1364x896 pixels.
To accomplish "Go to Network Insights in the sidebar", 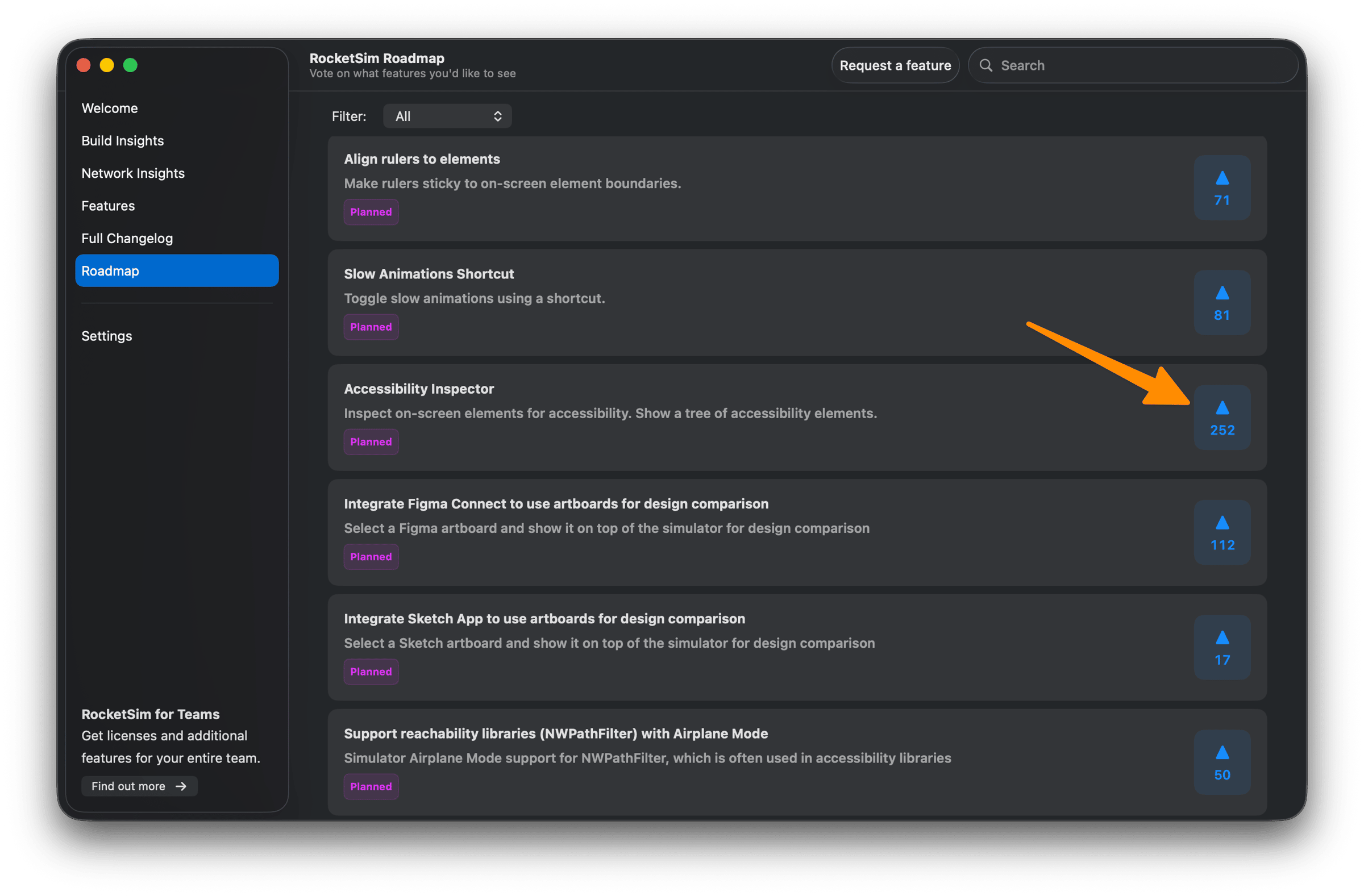I will (x=133, y=173).
